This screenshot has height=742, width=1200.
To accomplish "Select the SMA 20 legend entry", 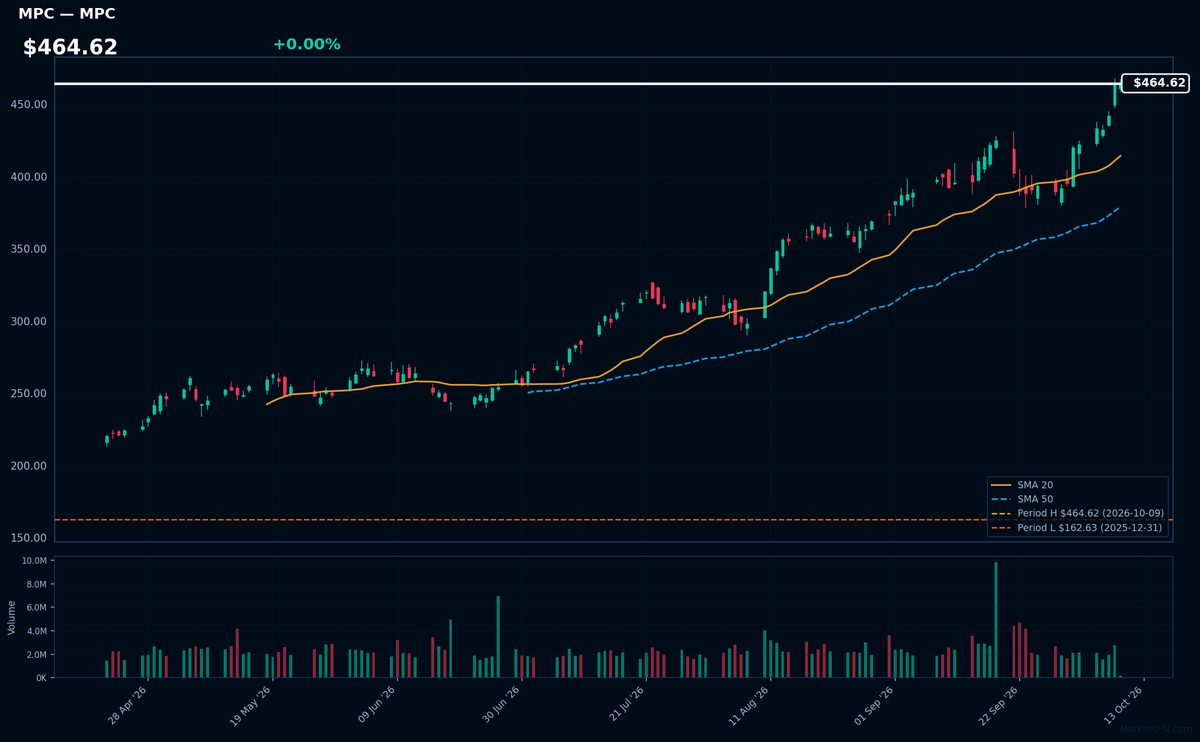I will coord(1035,485).
